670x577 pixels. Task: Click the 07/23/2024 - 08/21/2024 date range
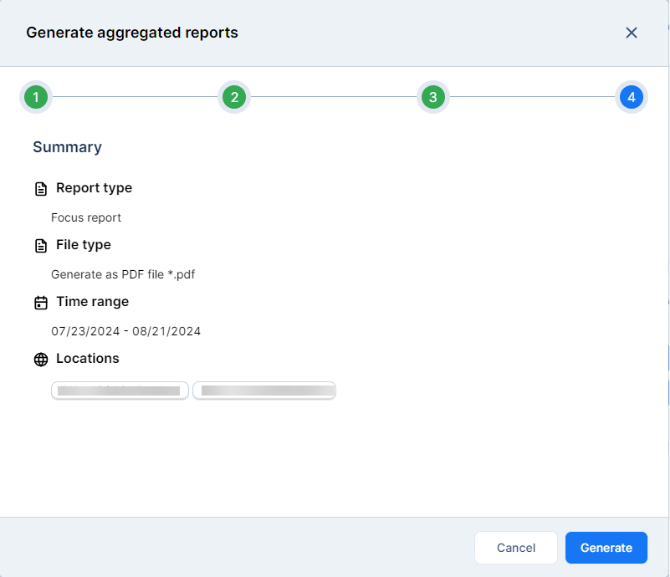tap(126, 331)
